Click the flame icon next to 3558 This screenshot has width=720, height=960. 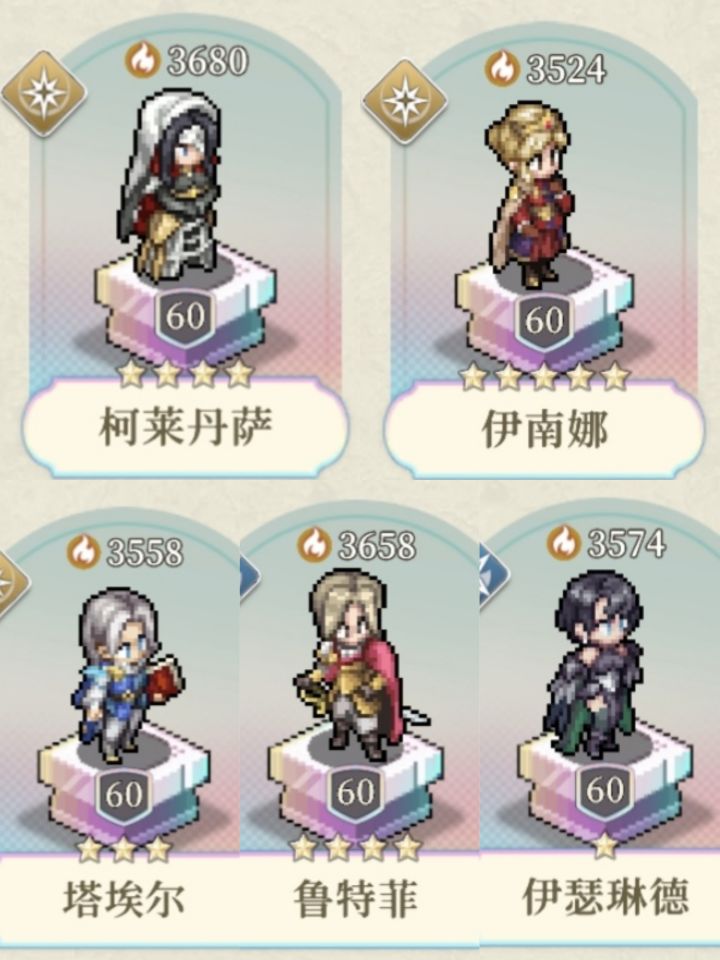[x=83, y=551]
